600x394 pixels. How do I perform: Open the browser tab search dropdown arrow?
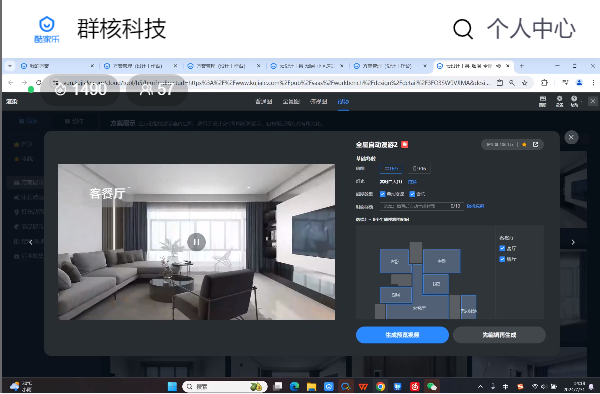[x=10, y=66]
